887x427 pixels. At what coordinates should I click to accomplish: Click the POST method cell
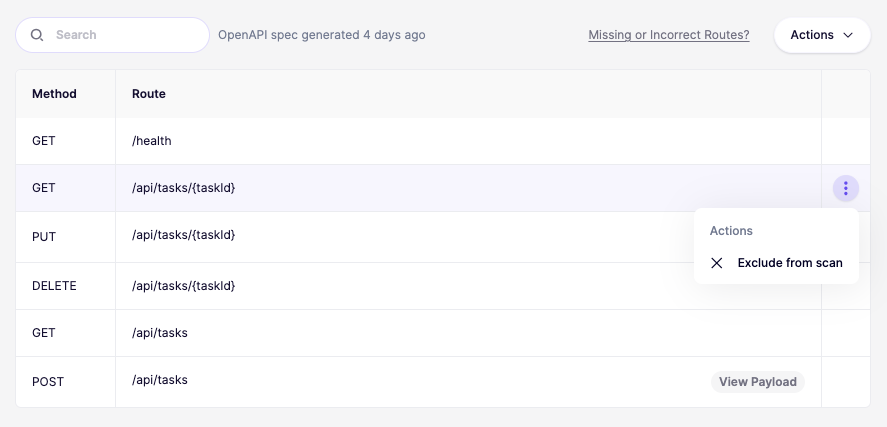[48, 382]
